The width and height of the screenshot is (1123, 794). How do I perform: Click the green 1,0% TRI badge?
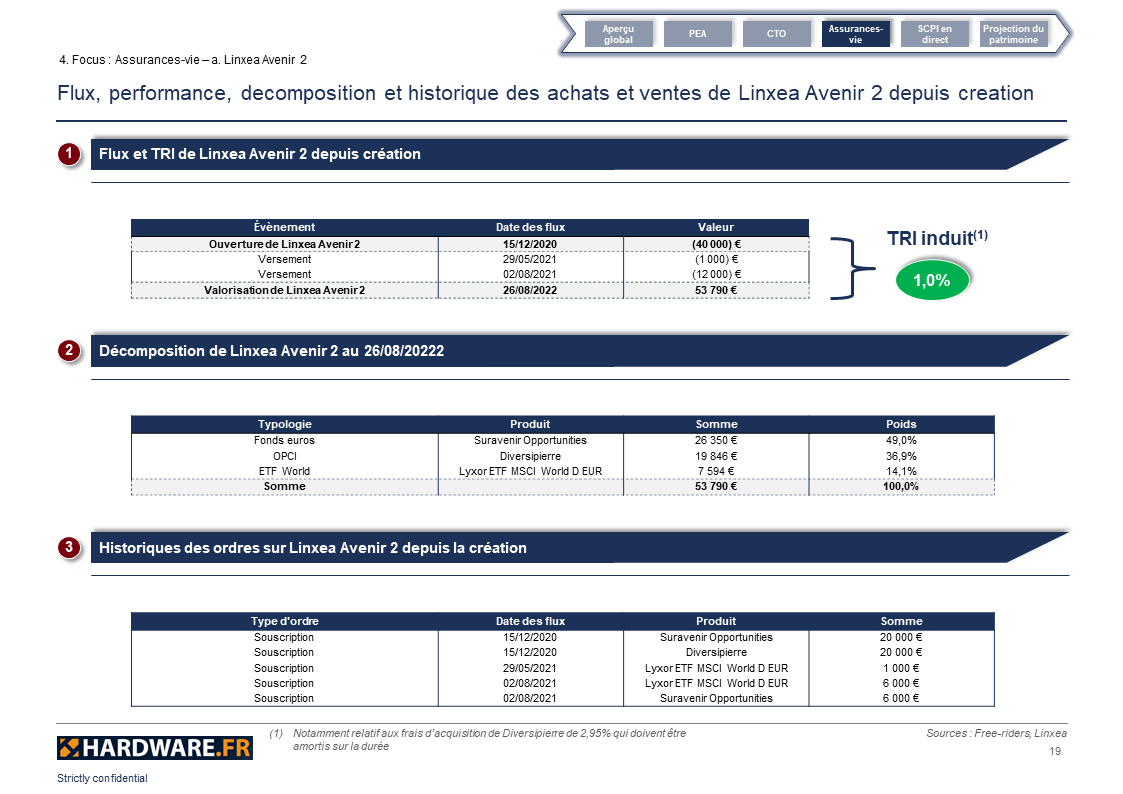tap(932, 280)
